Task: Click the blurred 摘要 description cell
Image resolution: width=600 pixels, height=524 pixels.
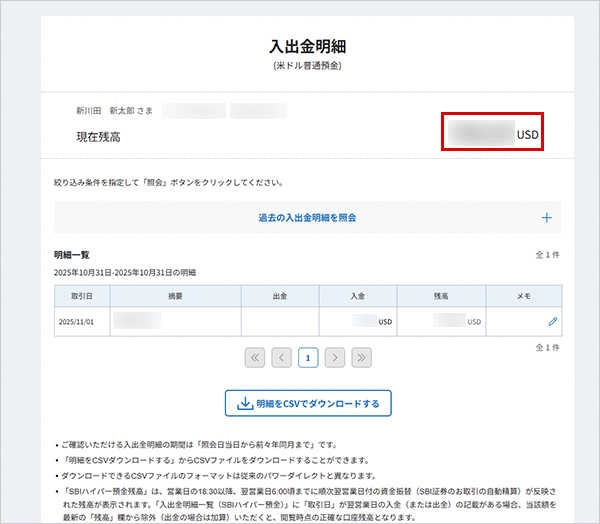Action: (137, 320)
